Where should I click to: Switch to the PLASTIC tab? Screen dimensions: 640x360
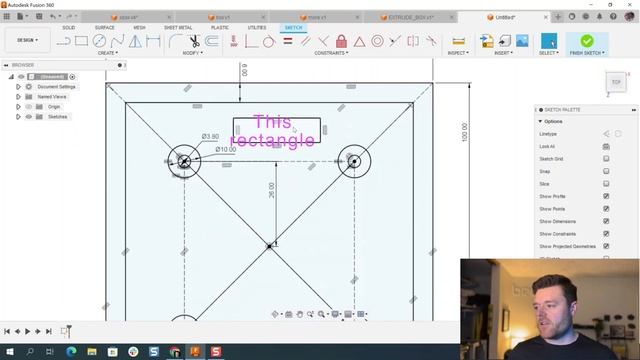220,27
